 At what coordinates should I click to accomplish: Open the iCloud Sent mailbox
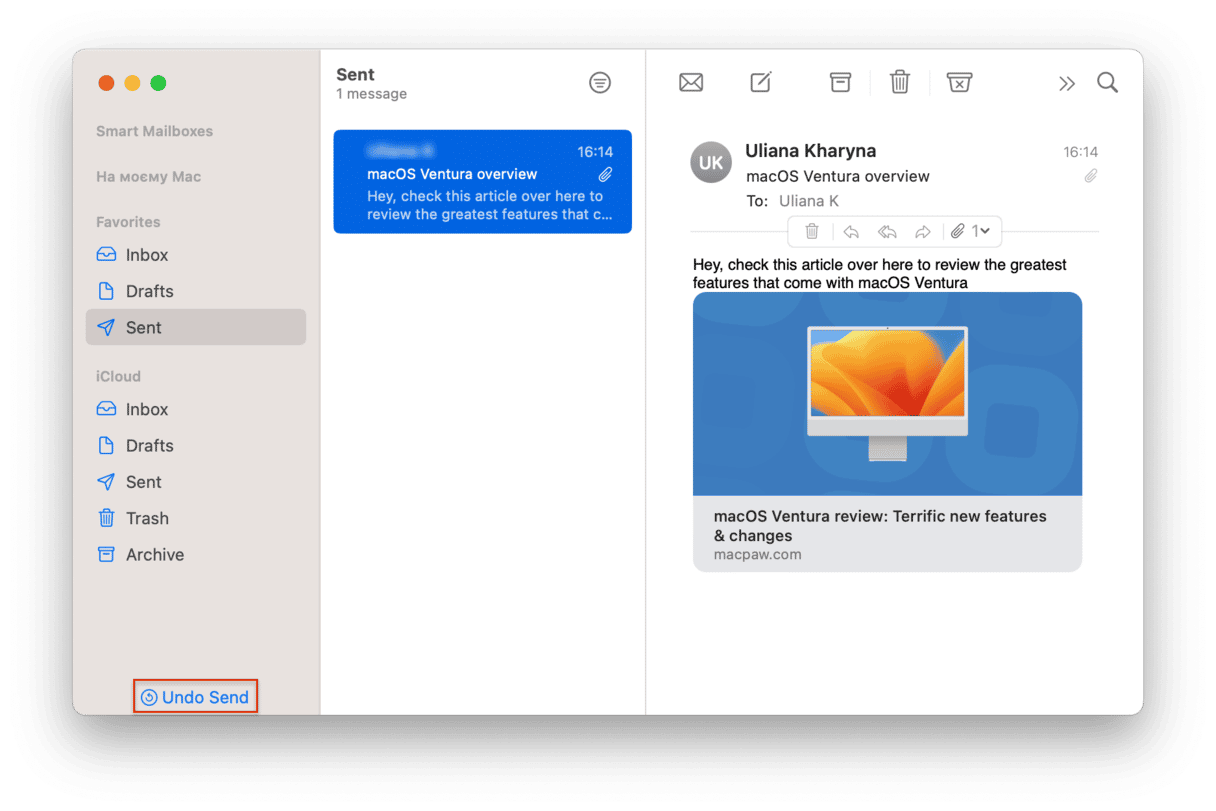[196, 482]
